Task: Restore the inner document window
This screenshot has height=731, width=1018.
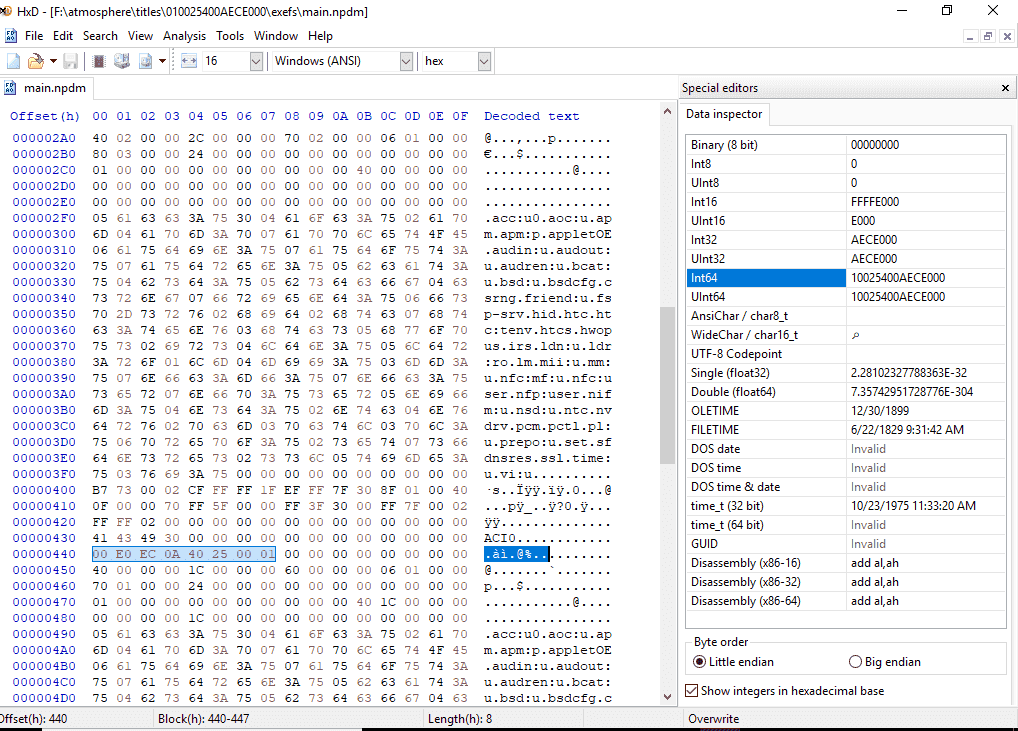Action: click(987, 36)
